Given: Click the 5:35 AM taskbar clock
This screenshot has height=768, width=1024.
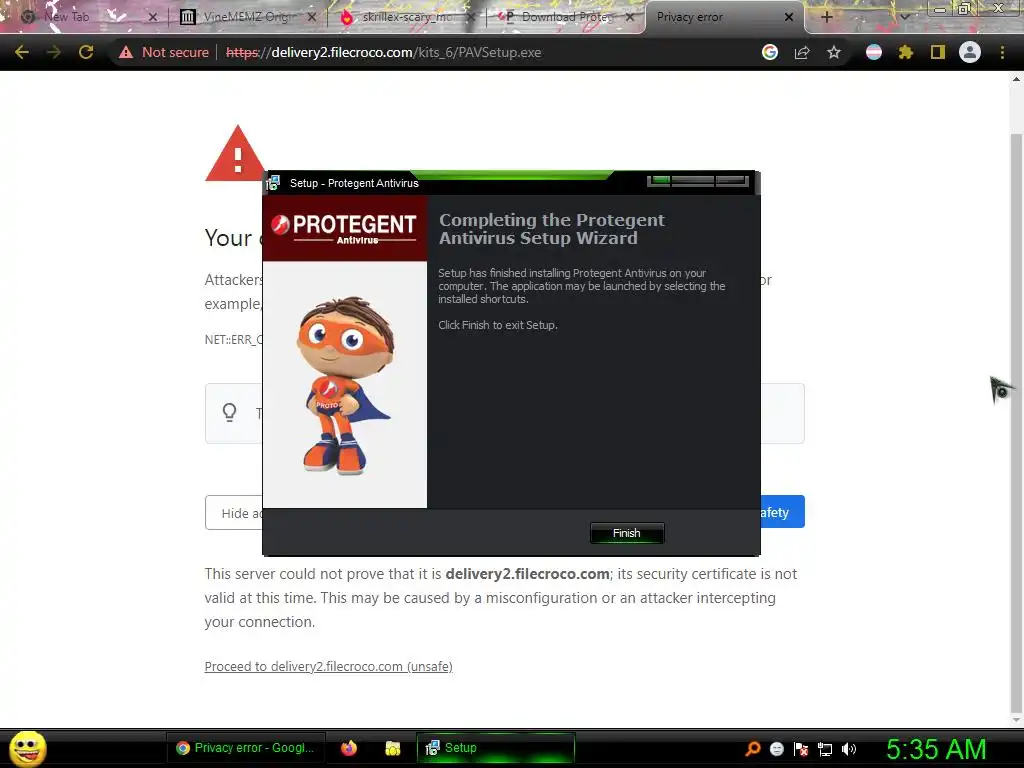Looking at the screenshot, I should point(935,749).
